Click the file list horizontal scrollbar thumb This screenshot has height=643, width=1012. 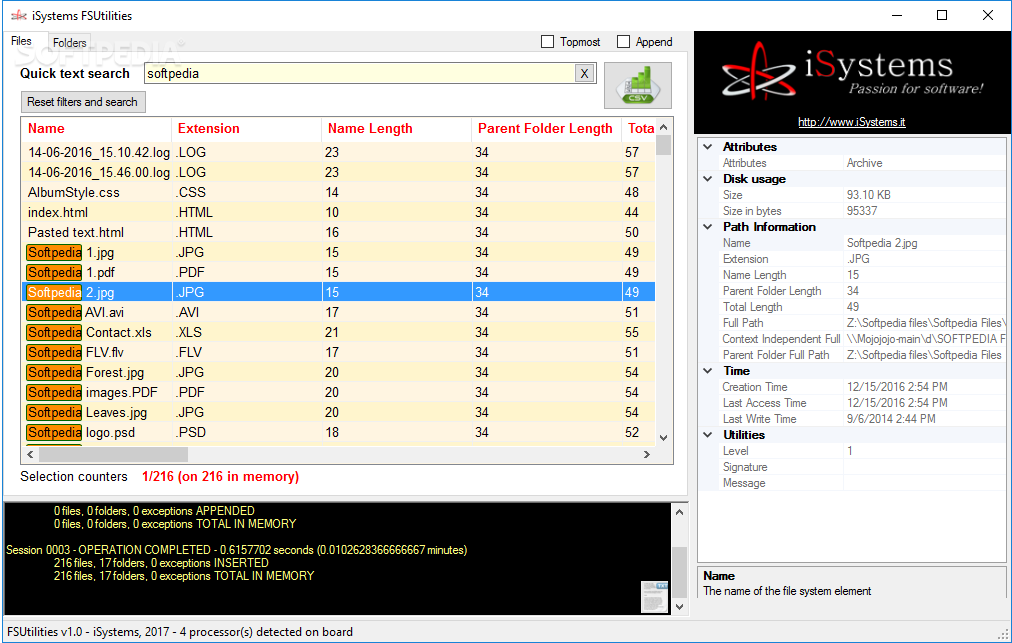114,454
